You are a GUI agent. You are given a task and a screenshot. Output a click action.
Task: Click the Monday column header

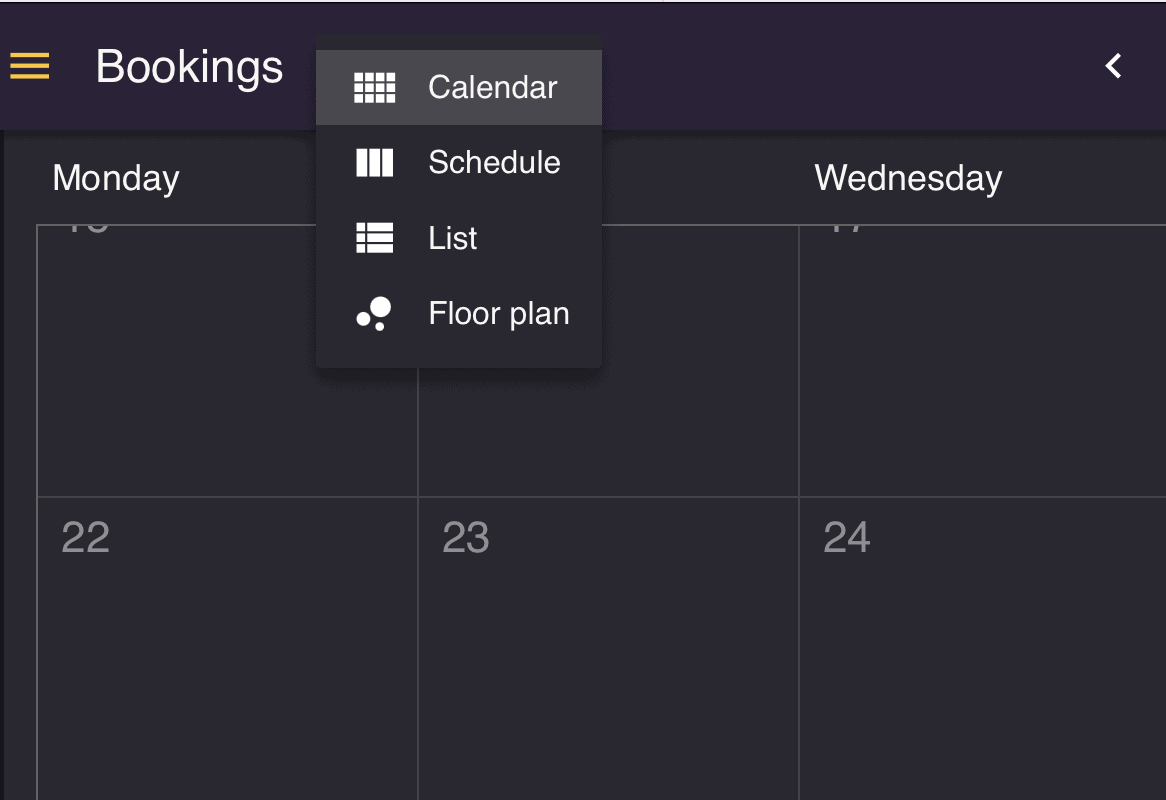click(115, 178)
